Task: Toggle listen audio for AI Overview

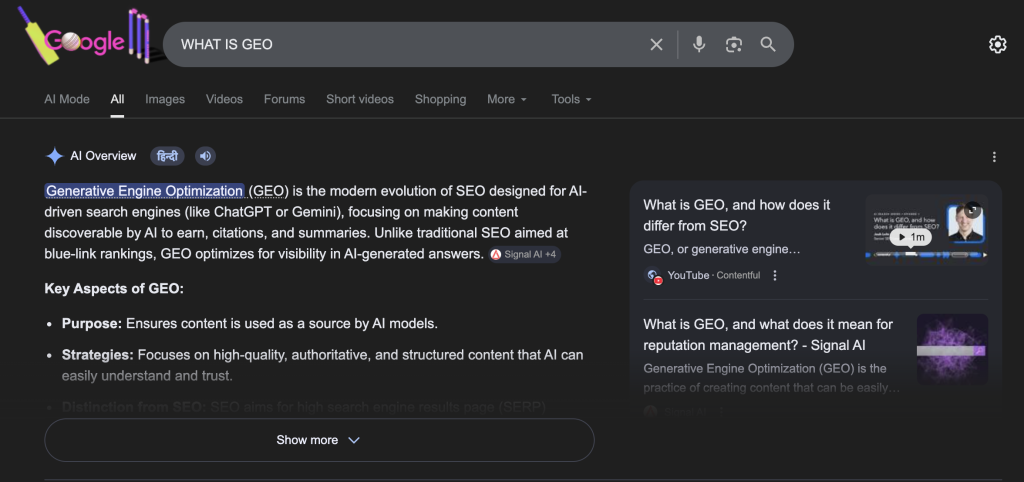Action: [205, 156]
